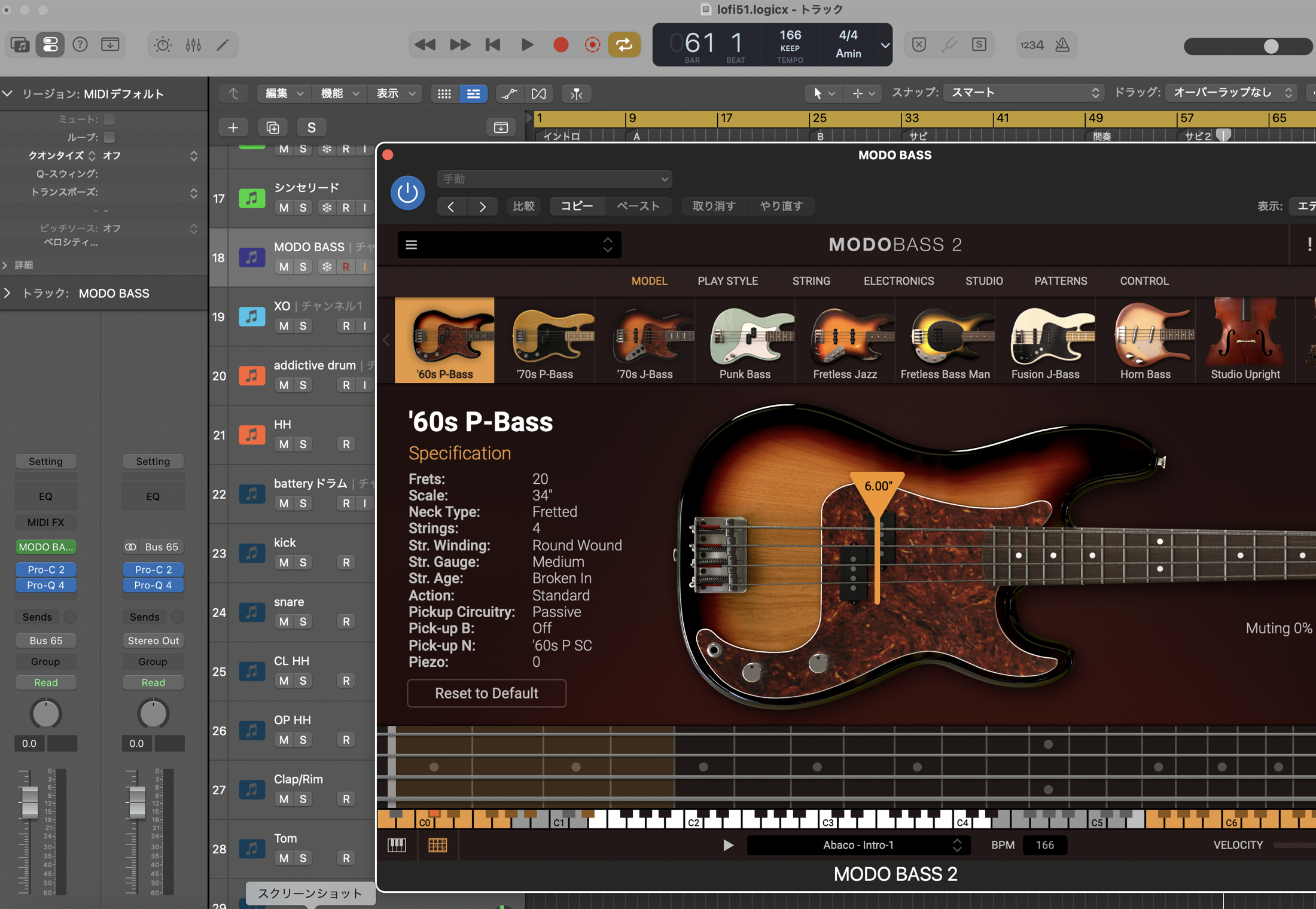Click the MODO BASS channel volume fader
Screen dimensions: 1316x909
pos(29,803)
